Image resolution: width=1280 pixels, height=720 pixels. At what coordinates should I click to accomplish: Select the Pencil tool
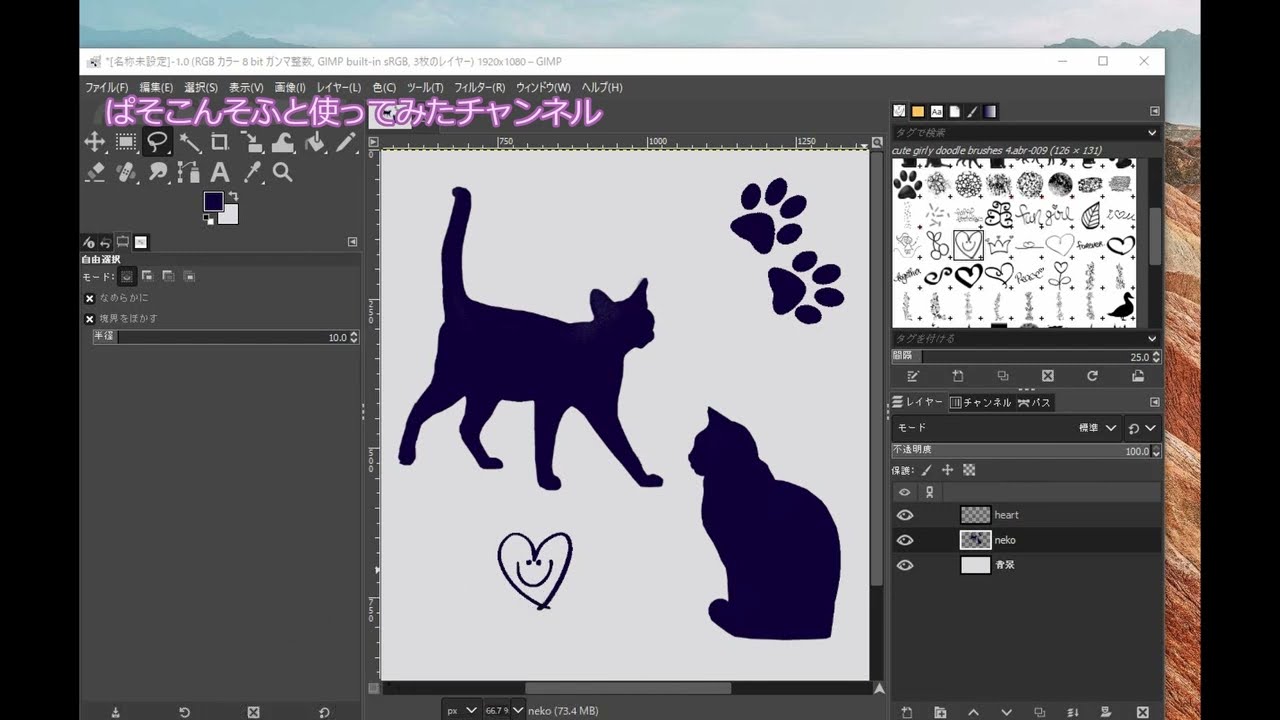(x=345, y=142)
